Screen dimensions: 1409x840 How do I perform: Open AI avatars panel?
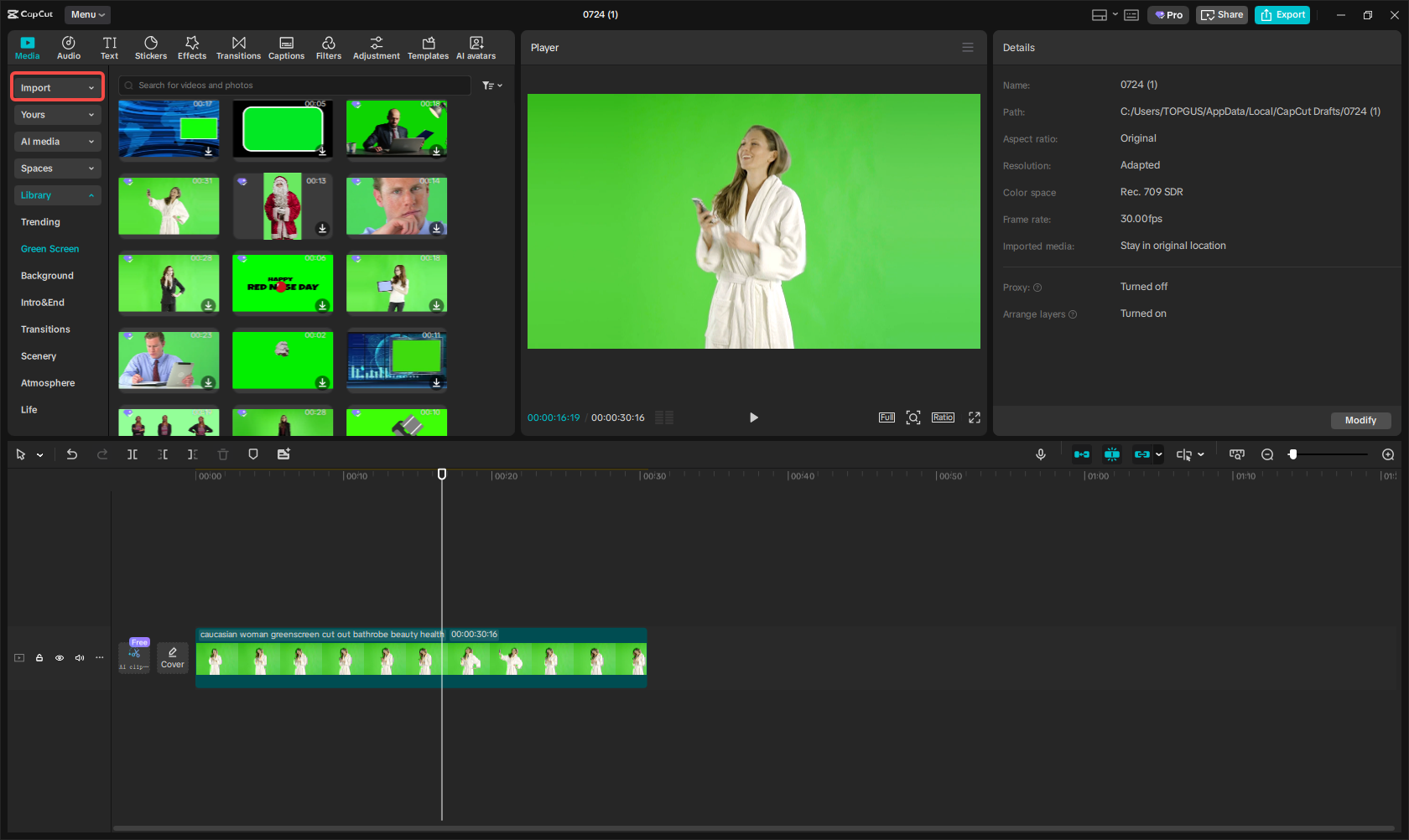(x=476, y=47)
